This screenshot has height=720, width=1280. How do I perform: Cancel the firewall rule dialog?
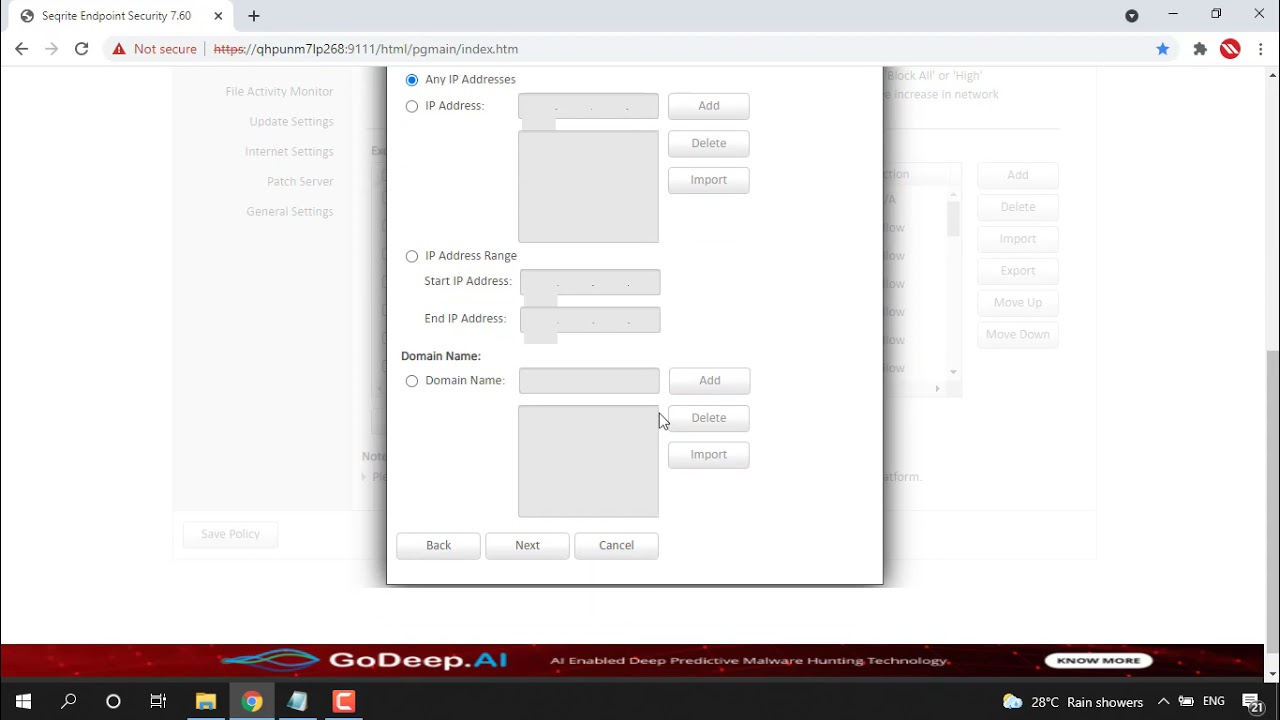click(616, 546)
